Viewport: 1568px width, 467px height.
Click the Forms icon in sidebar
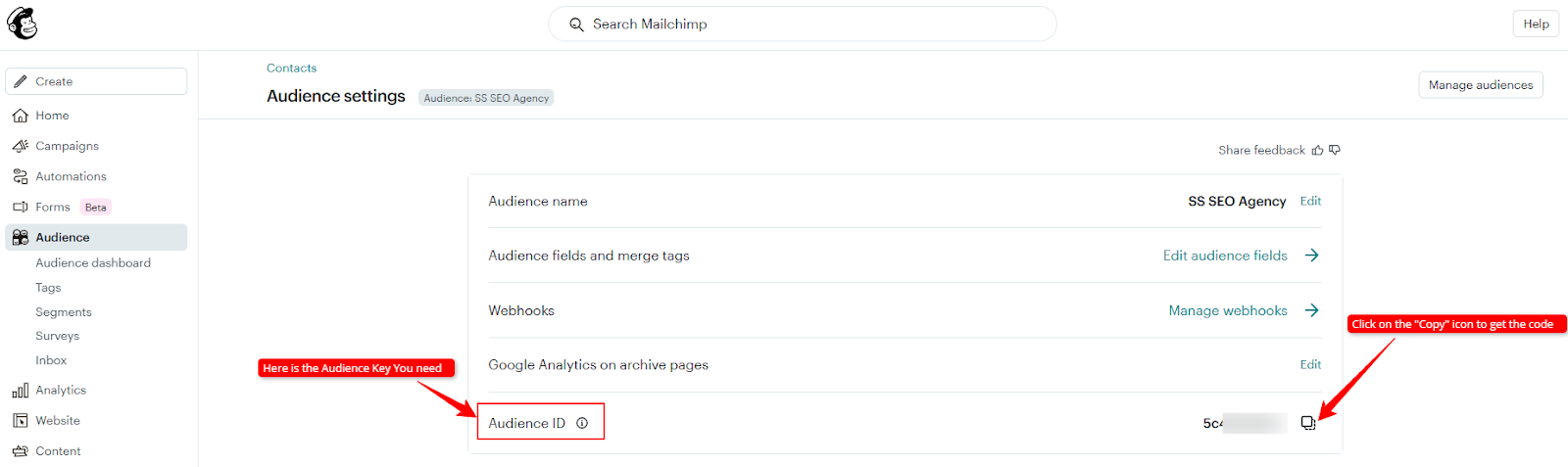[21, 207]
